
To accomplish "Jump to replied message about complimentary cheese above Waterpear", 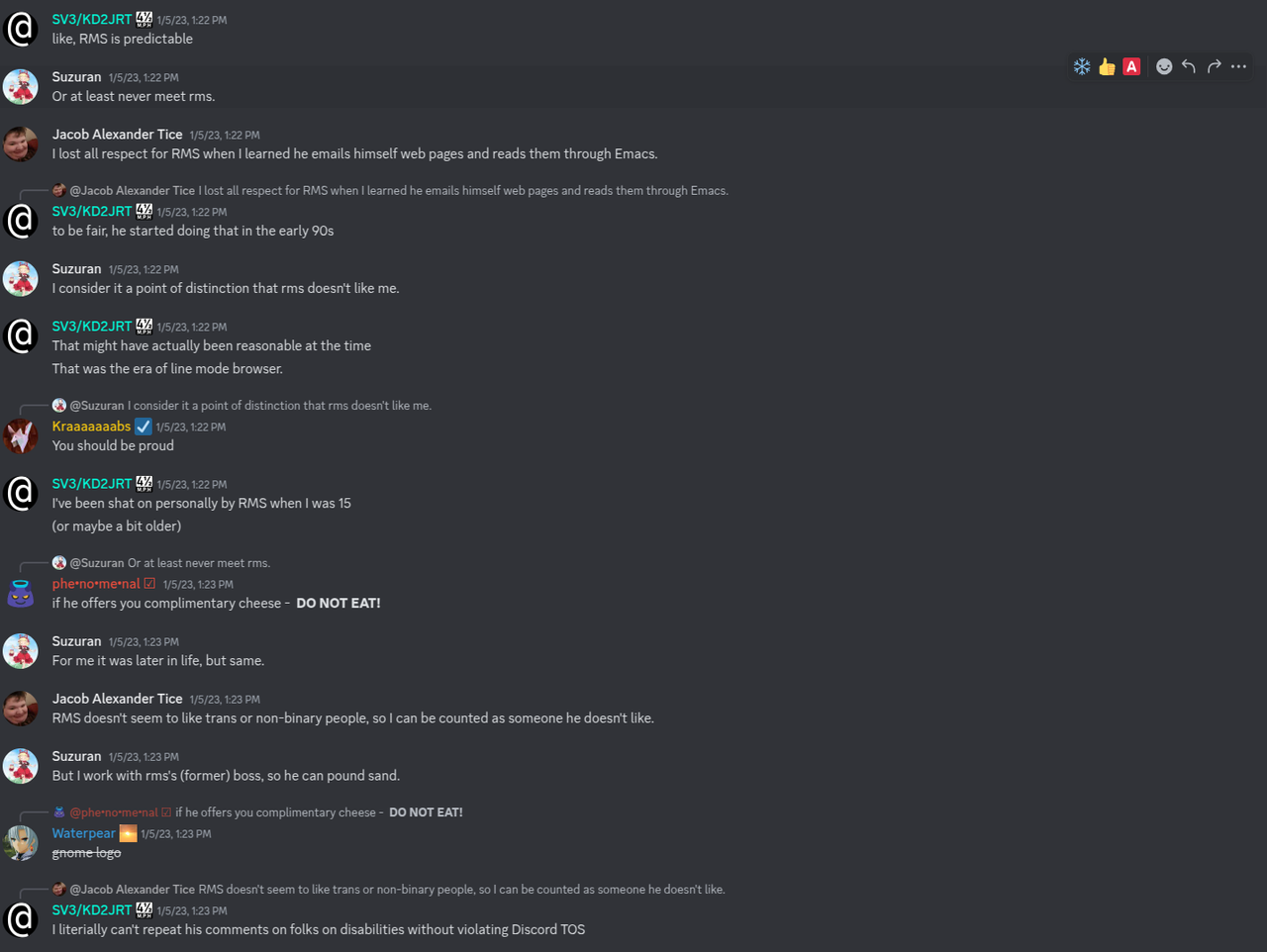I will click(275, 812).
